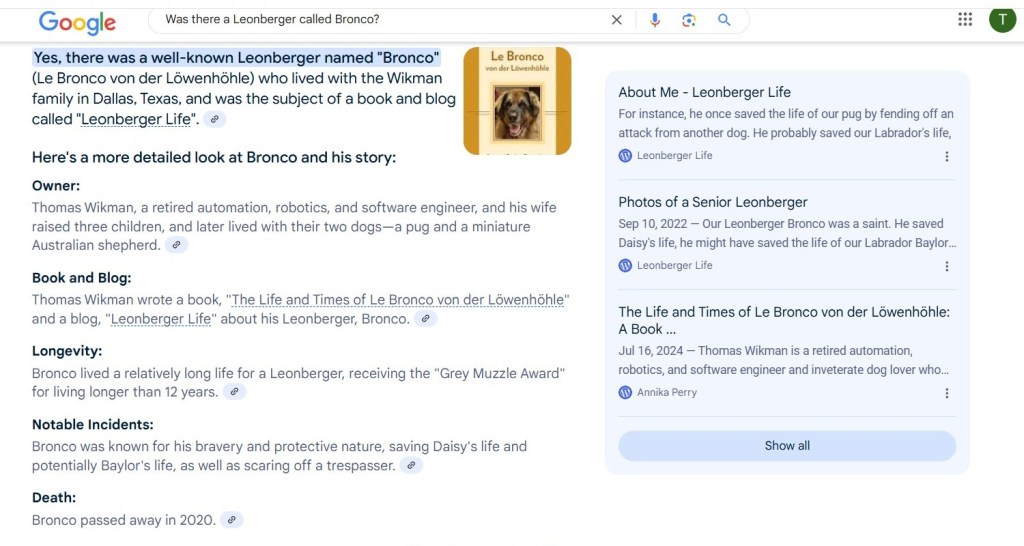
Task: Open the About Me - Leonberger Life source
Action: click(704, 92)
